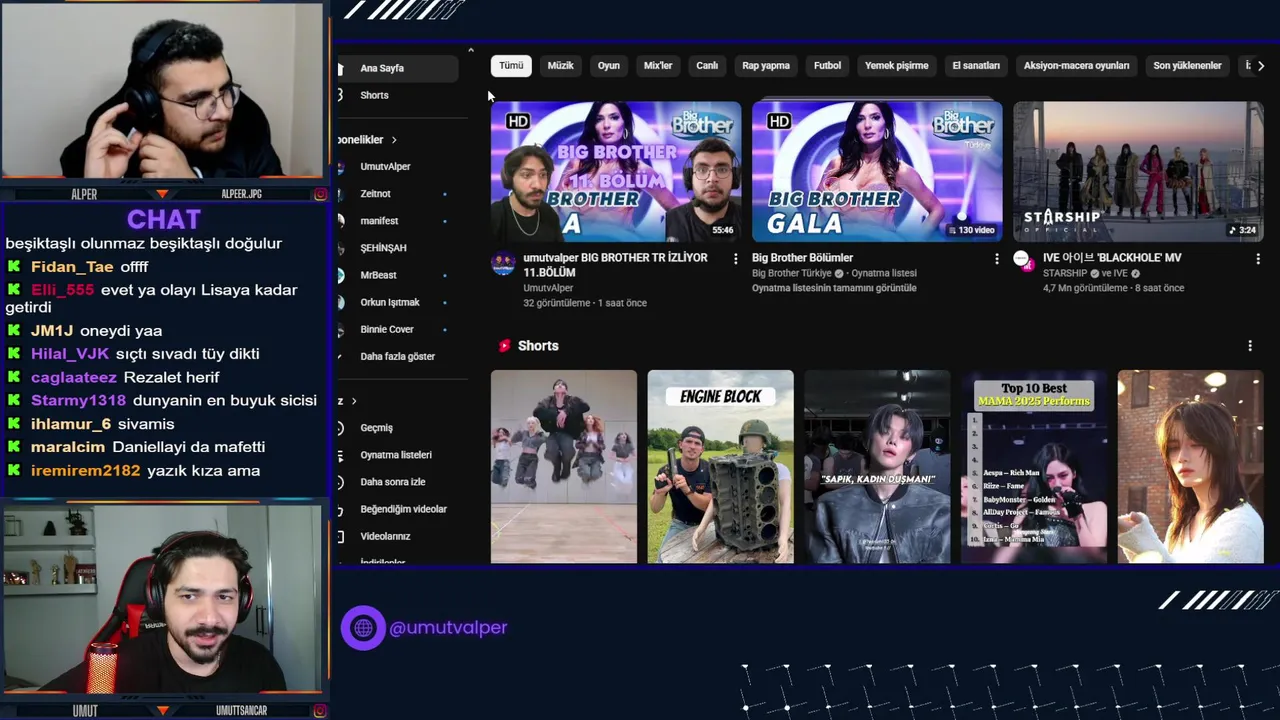Select the El sanatları filter chip
Image resolution: width=1280 pixels, height=720 pixels.
pos(976,66)
